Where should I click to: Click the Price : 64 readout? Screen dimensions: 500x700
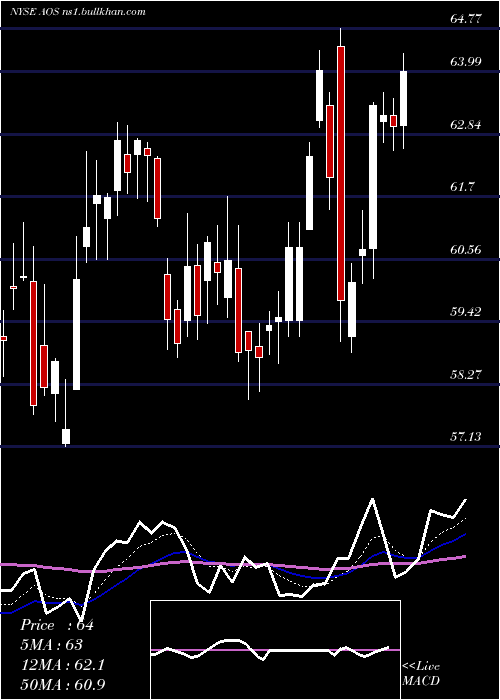pyautogui.click(x=57, y=625)
